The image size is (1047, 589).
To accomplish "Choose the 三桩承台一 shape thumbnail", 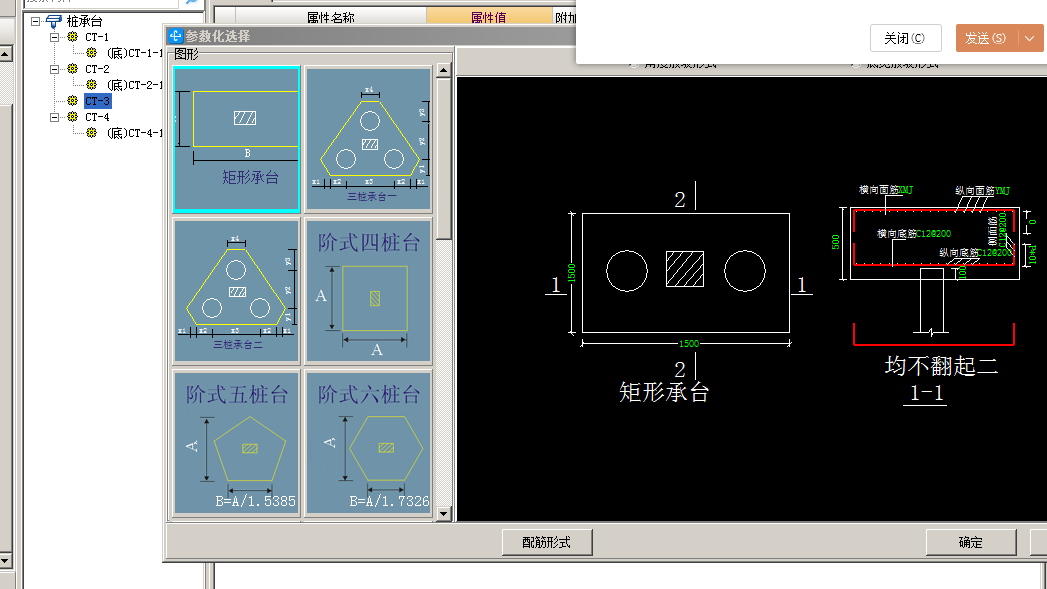I will tap(369, 140).
